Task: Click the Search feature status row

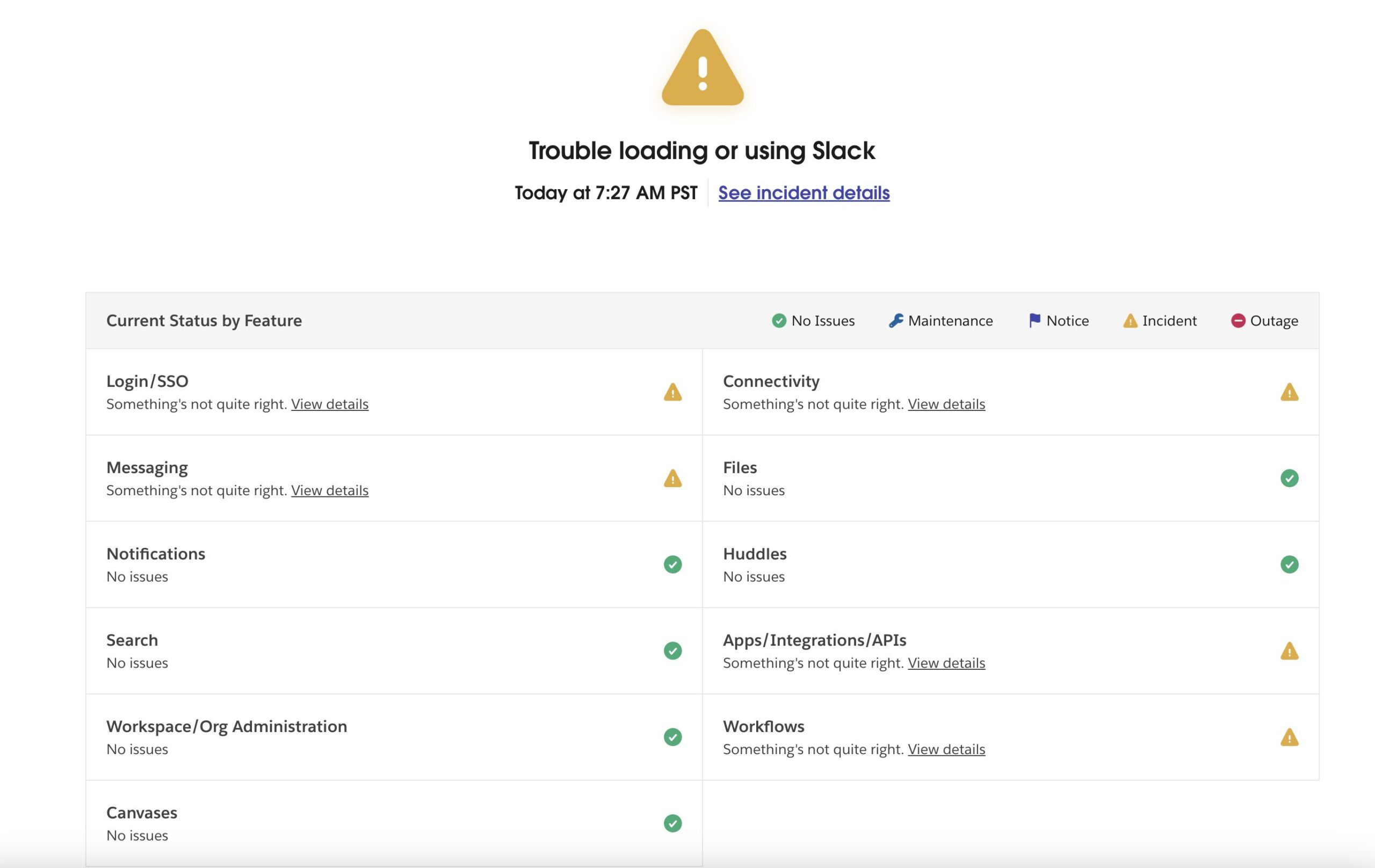Action: point(394,651)
